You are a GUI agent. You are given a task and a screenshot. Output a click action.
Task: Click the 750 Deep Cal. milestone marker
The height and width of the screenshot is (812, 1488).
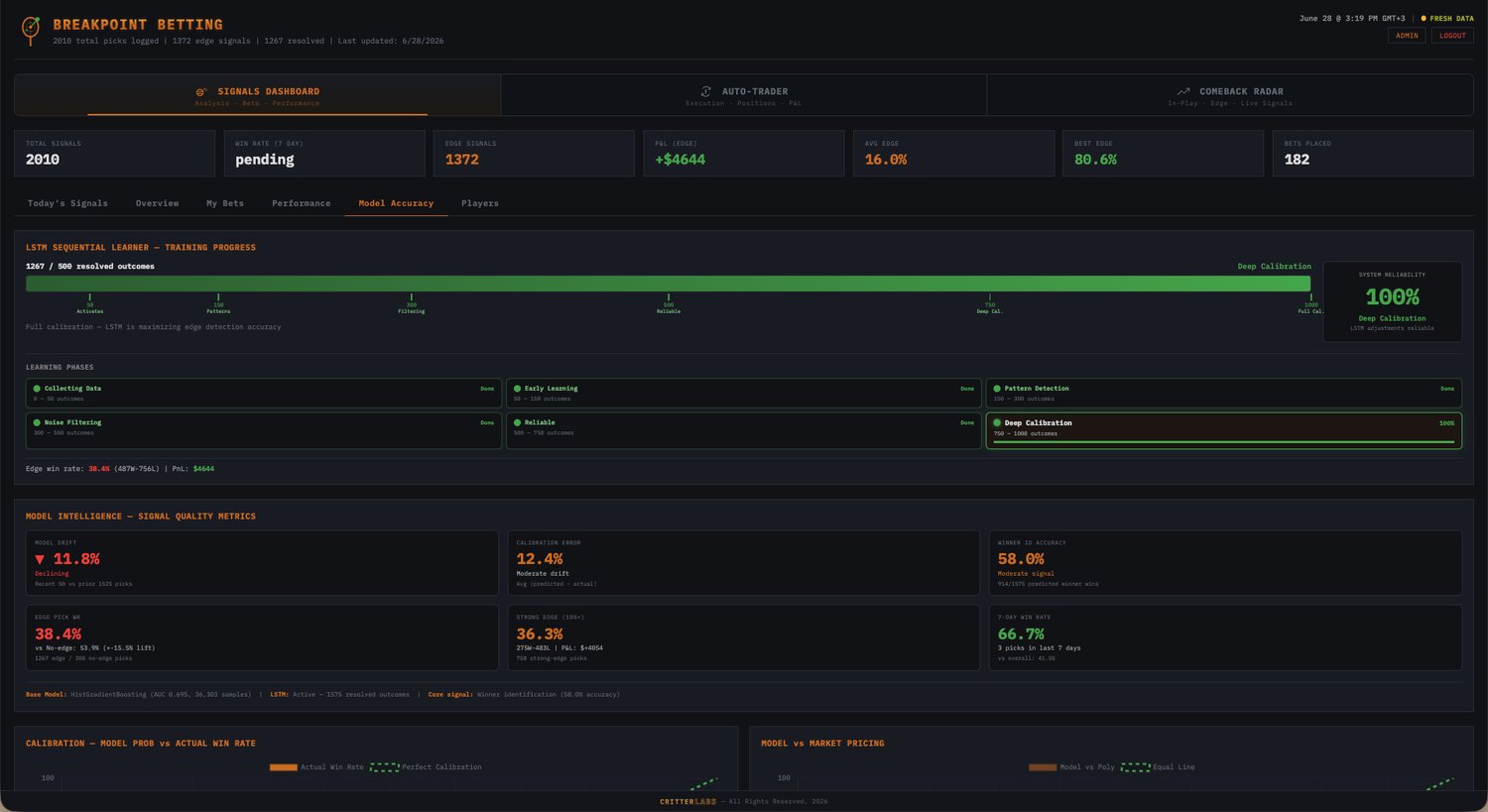(x=989, y=303)
